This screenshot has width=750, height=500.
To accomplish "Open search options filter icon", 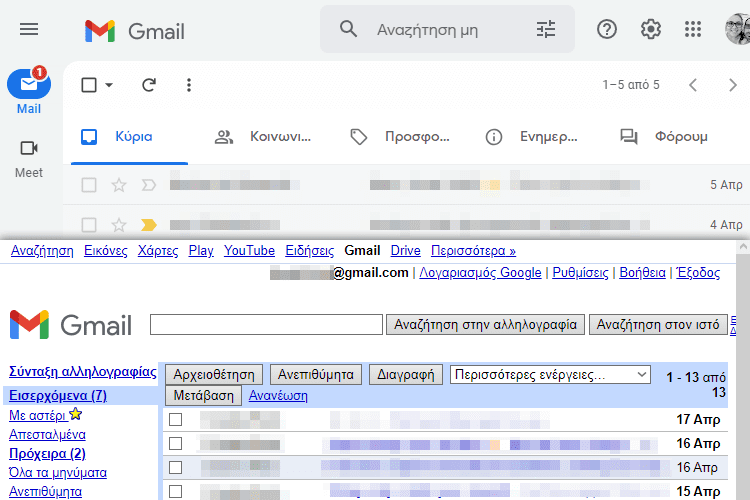I will (x=546, y=29).
